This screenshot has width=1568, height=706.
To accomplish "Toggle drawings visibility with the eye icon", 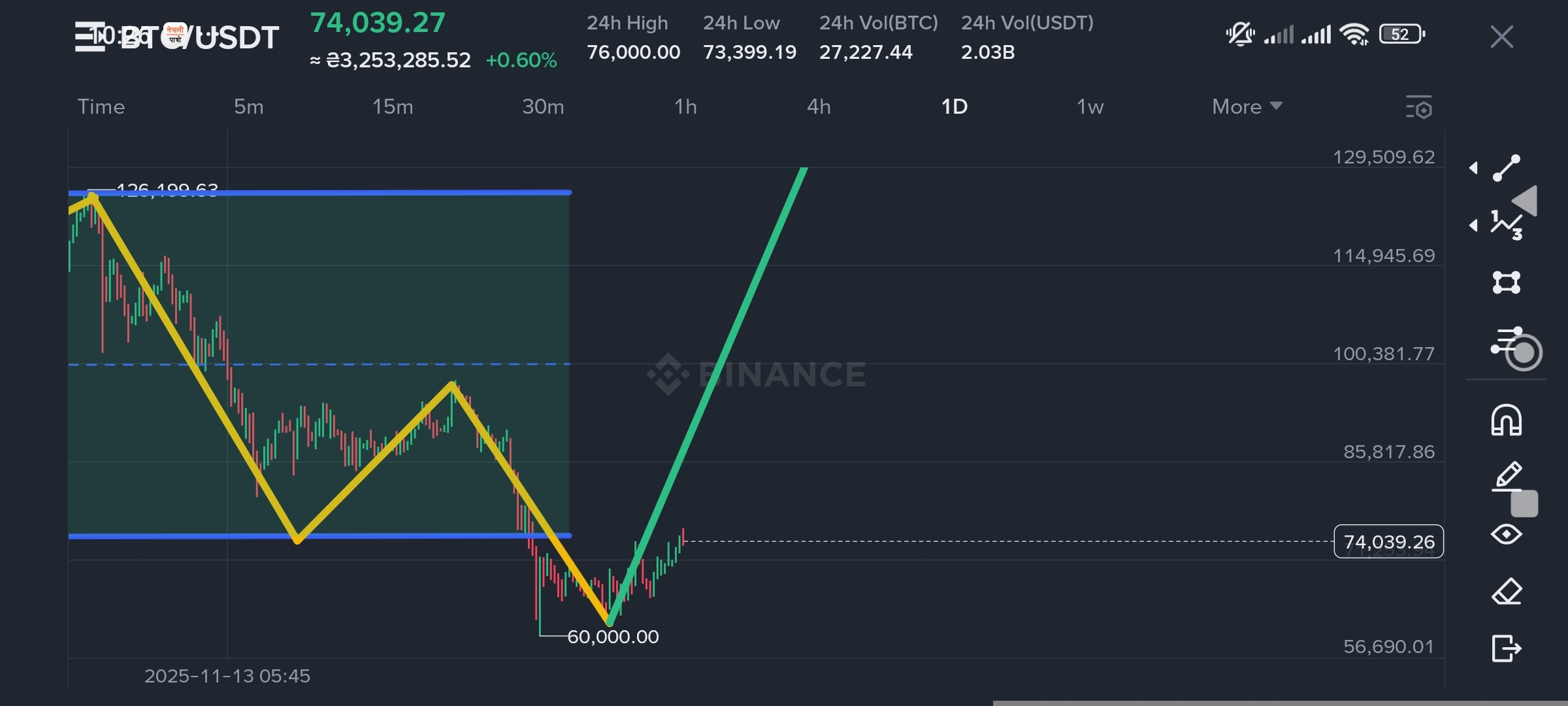I will (1507, 534).
